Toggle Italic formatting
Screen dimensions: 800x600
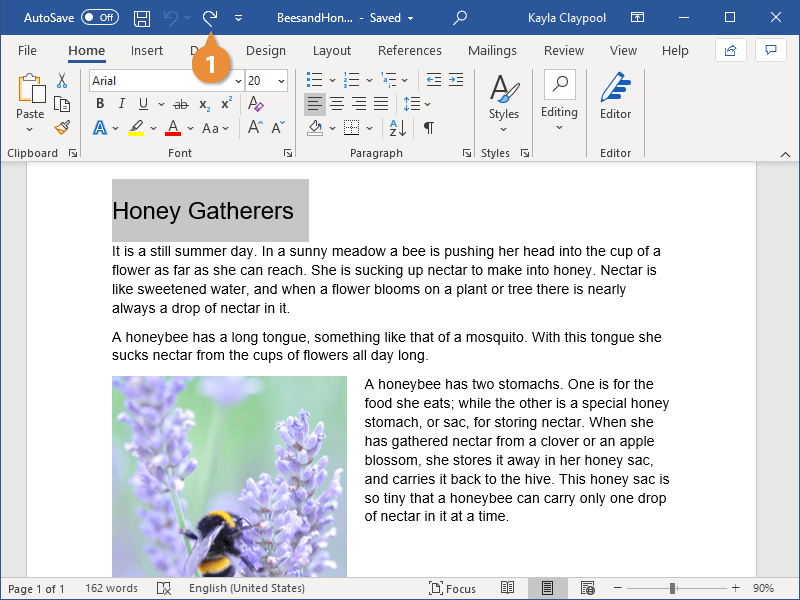(x=122, y=104)
